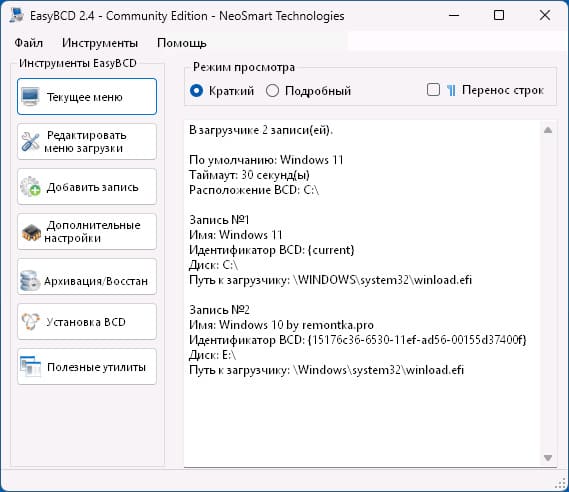Click the wrench icon for Редактировать меню загрузки

click(30, 142)
